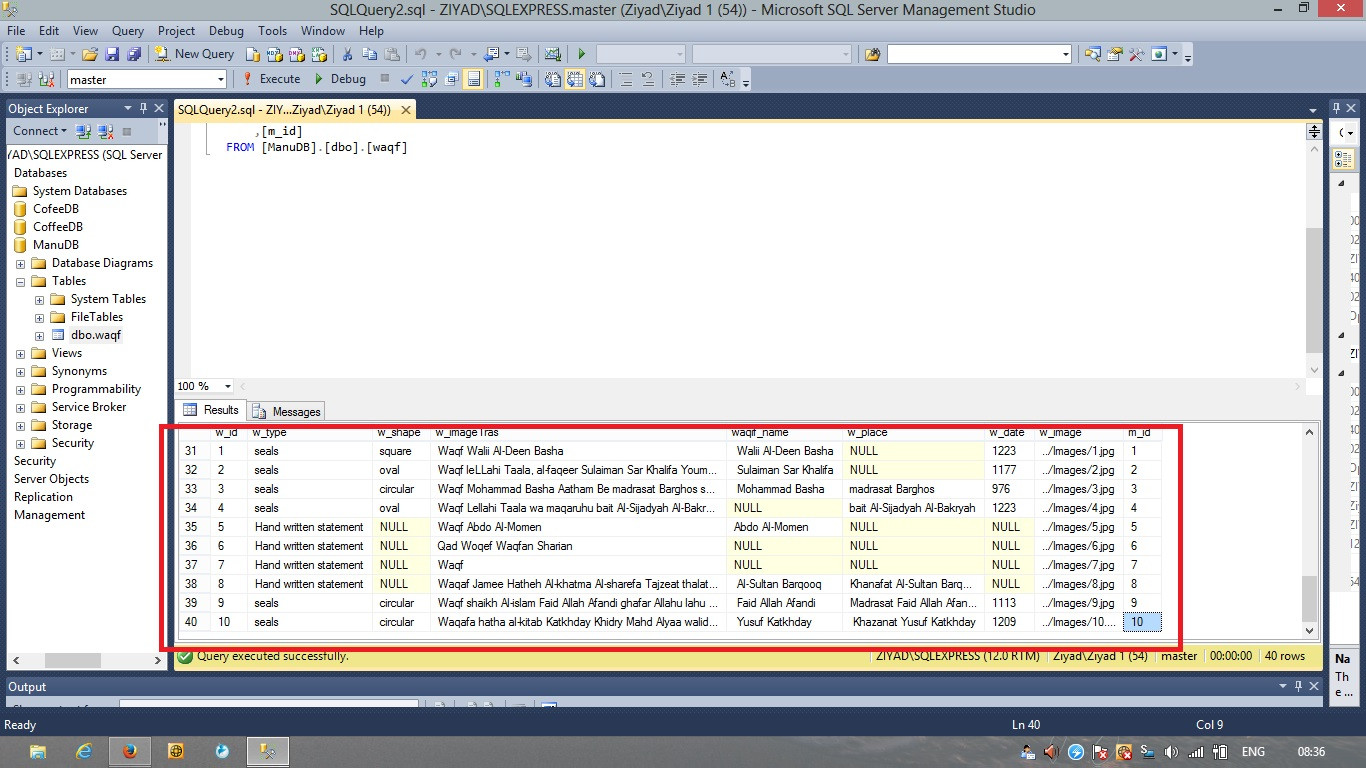The image size is (1366, 768).
Task: Open the File menu
Action: click(x=16, y=31)
